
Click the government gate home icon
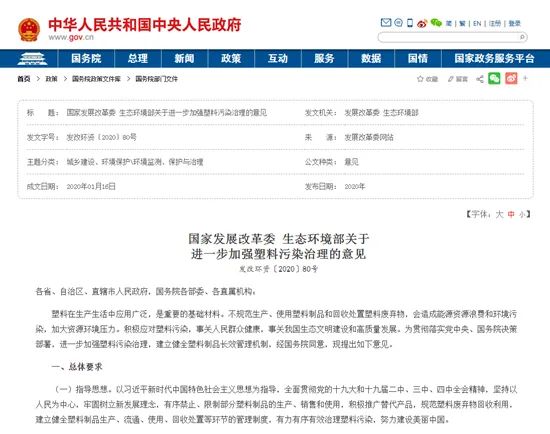pyautogui.click(x=32, y=59)
